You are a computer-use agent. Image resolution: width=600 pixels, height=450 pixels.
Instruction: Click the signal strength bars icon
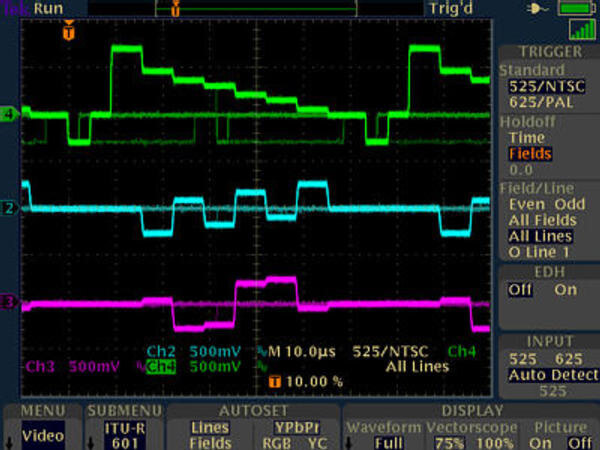click(582, 29)
